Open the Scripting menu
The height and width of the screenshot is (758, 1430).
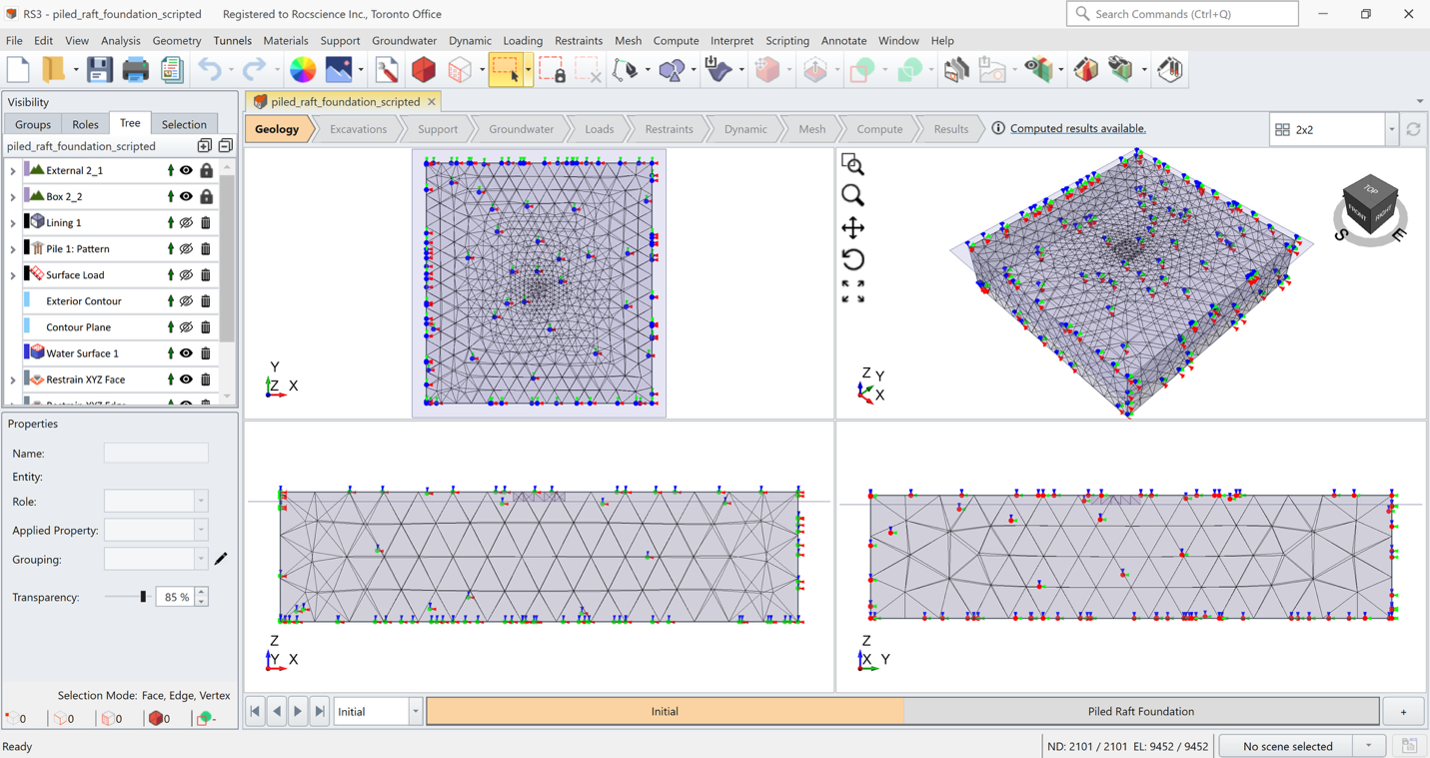787,41
